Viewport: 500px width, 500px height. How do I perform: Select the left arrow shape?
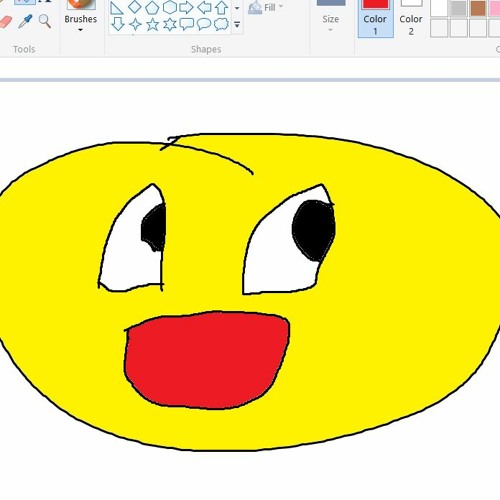coord(204,7)
